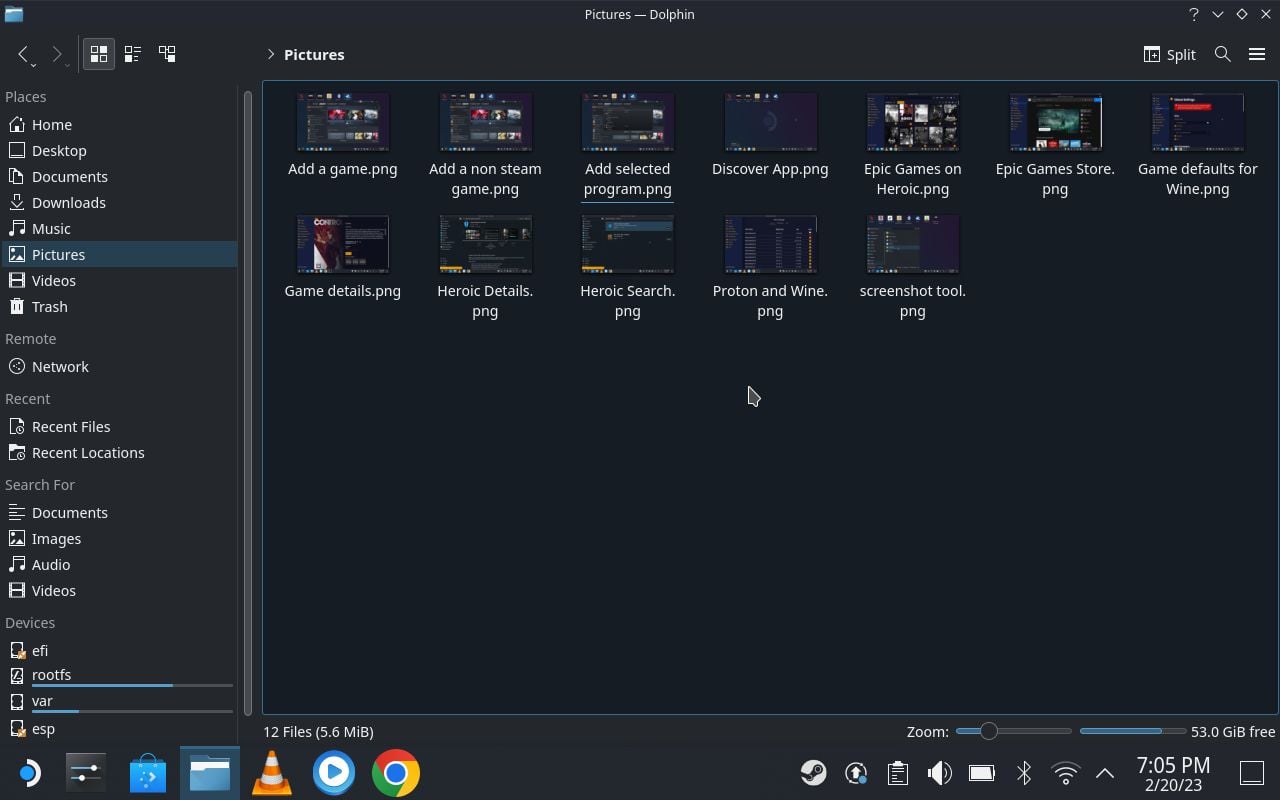The height and width of the screenshot is (800, 1280).
Task: Switch to Compact view mode
Action: point(133,54)
